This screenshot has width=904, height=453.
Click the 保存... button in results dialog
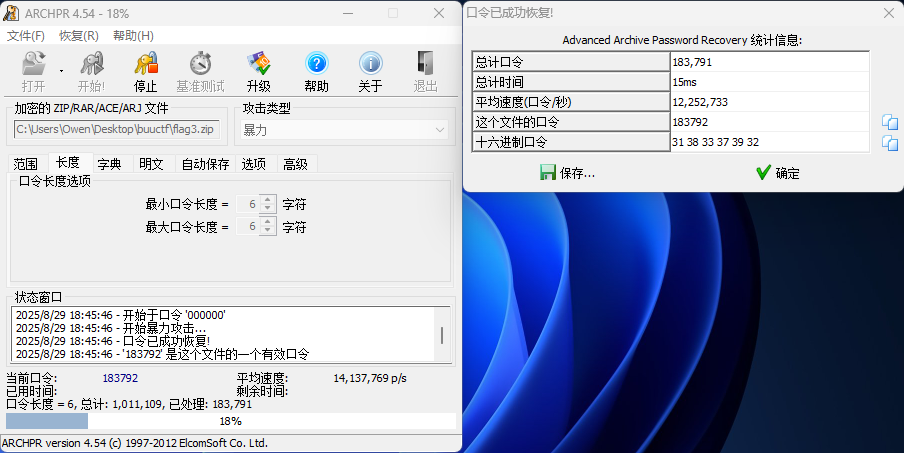coord(567,173)
